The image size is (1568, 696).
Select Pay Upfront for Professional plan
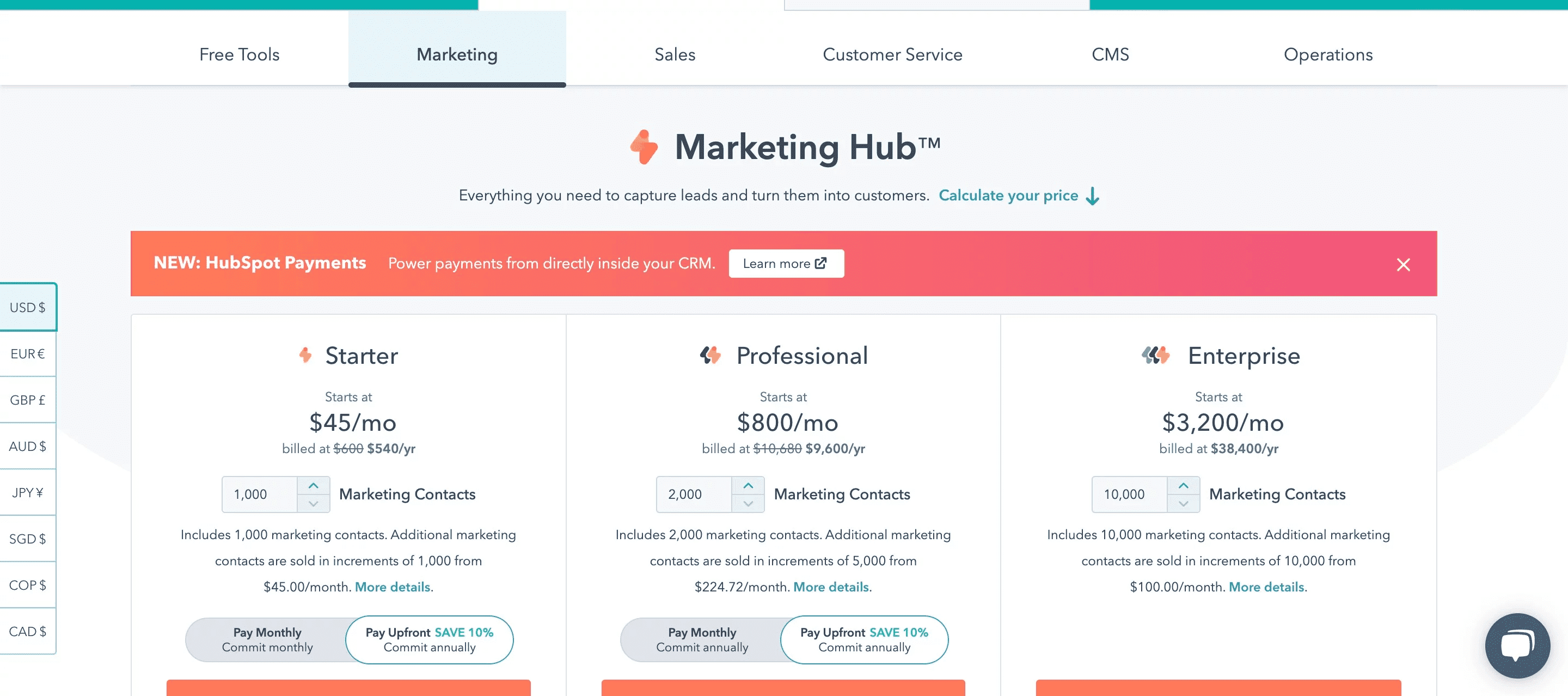point(865,640)
